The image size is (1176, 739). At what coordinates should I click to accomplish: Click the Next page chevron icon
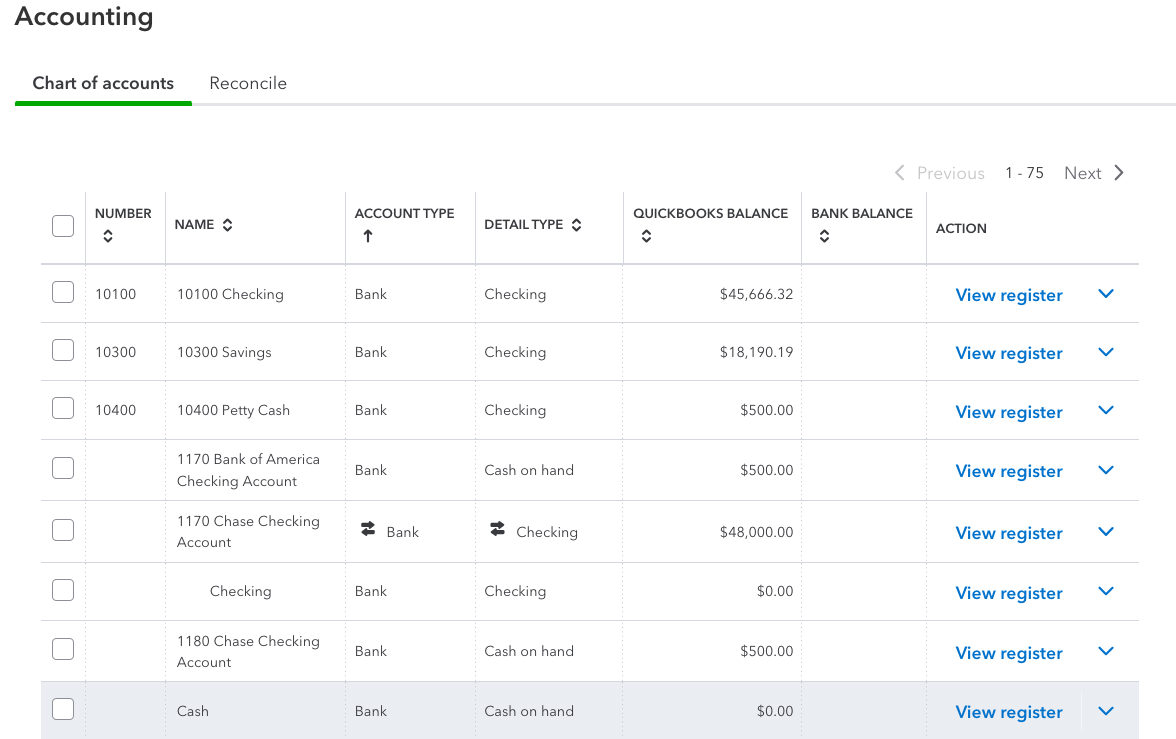(x=1119, y=173)
